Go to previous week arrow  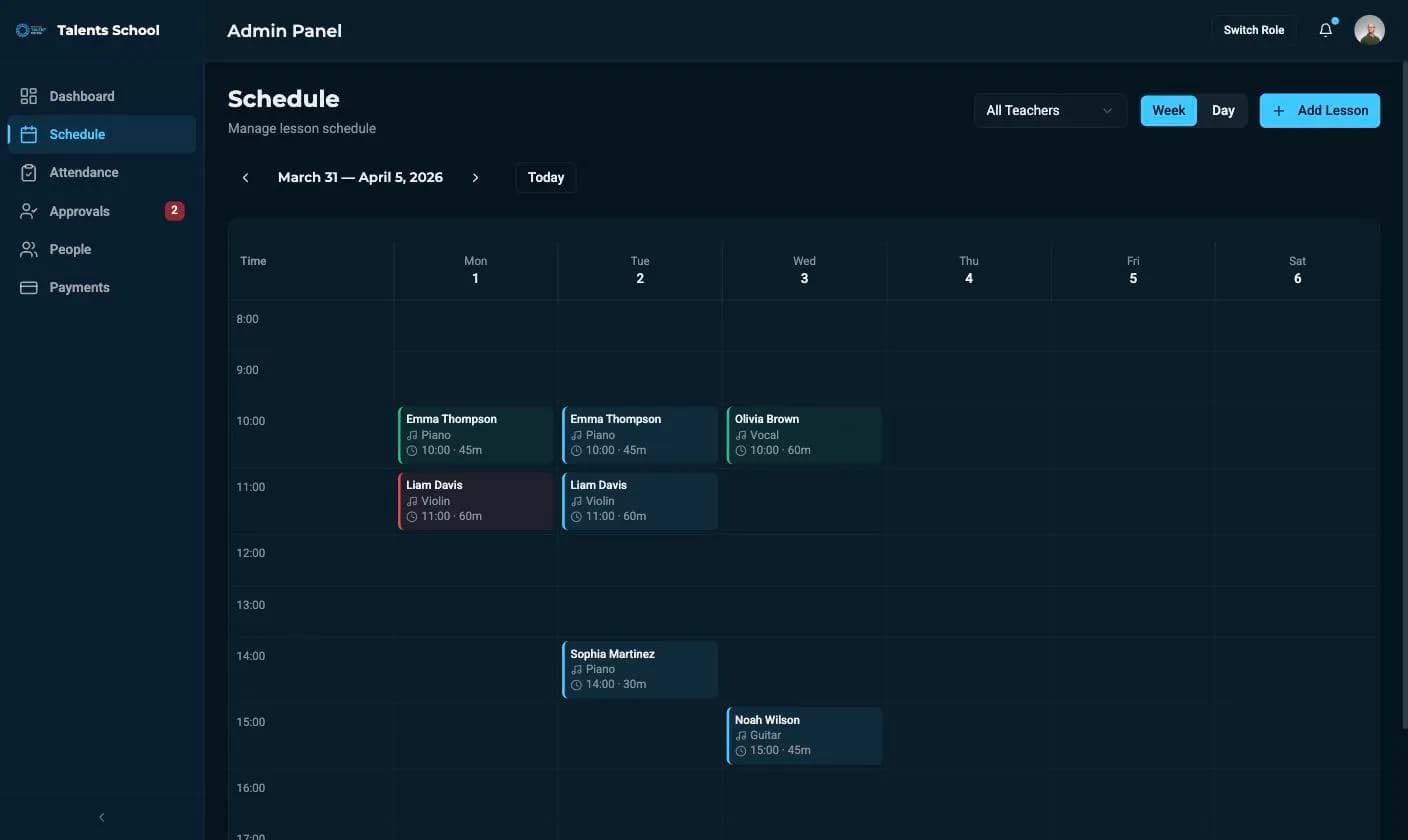(x=245, y=178)
